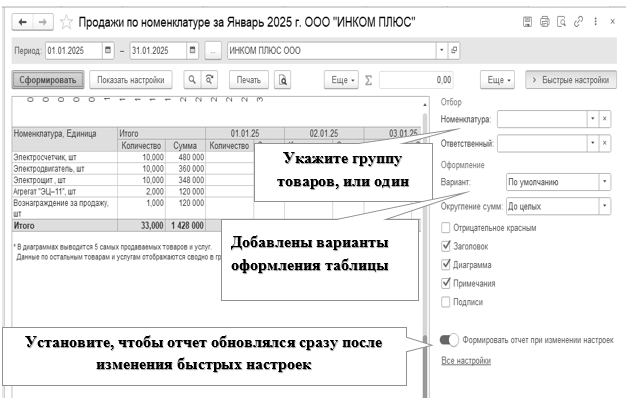
Task: Uncheck the Диаграмма checkbox
Action: (446, 265)
